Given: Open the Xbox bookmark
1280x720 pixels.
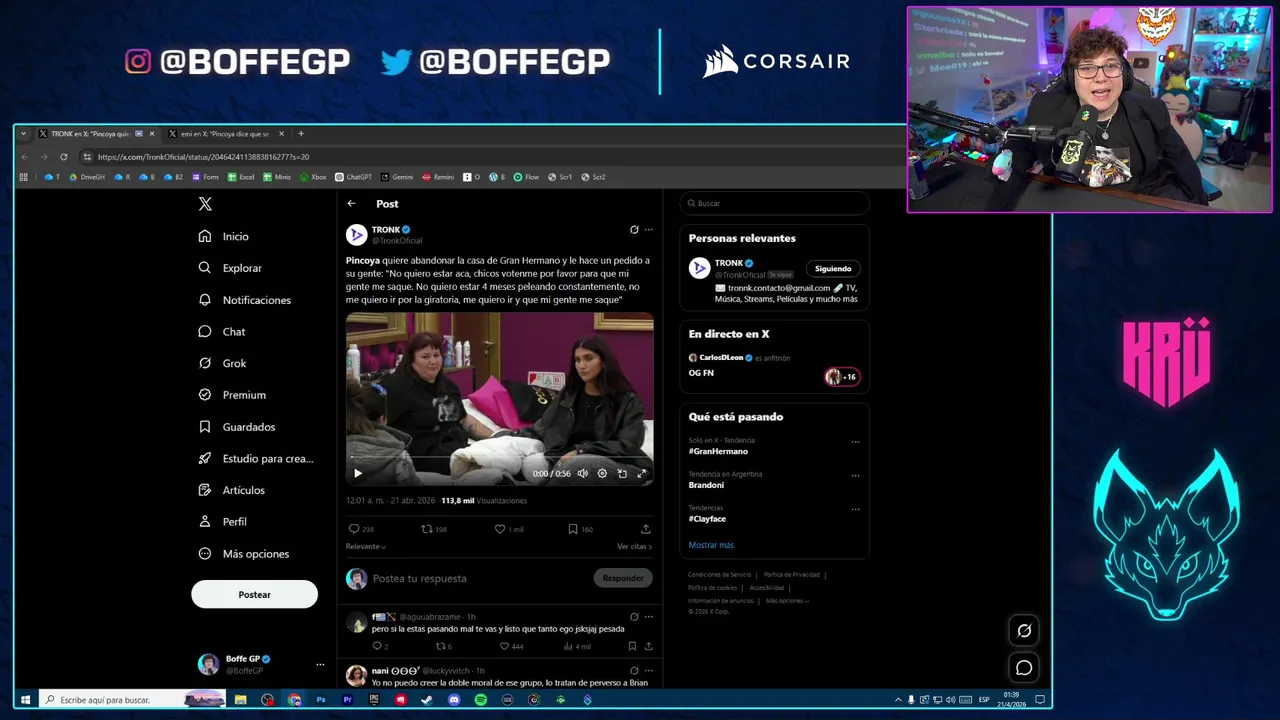Looking at the screenshot, I should pos(313,177).
